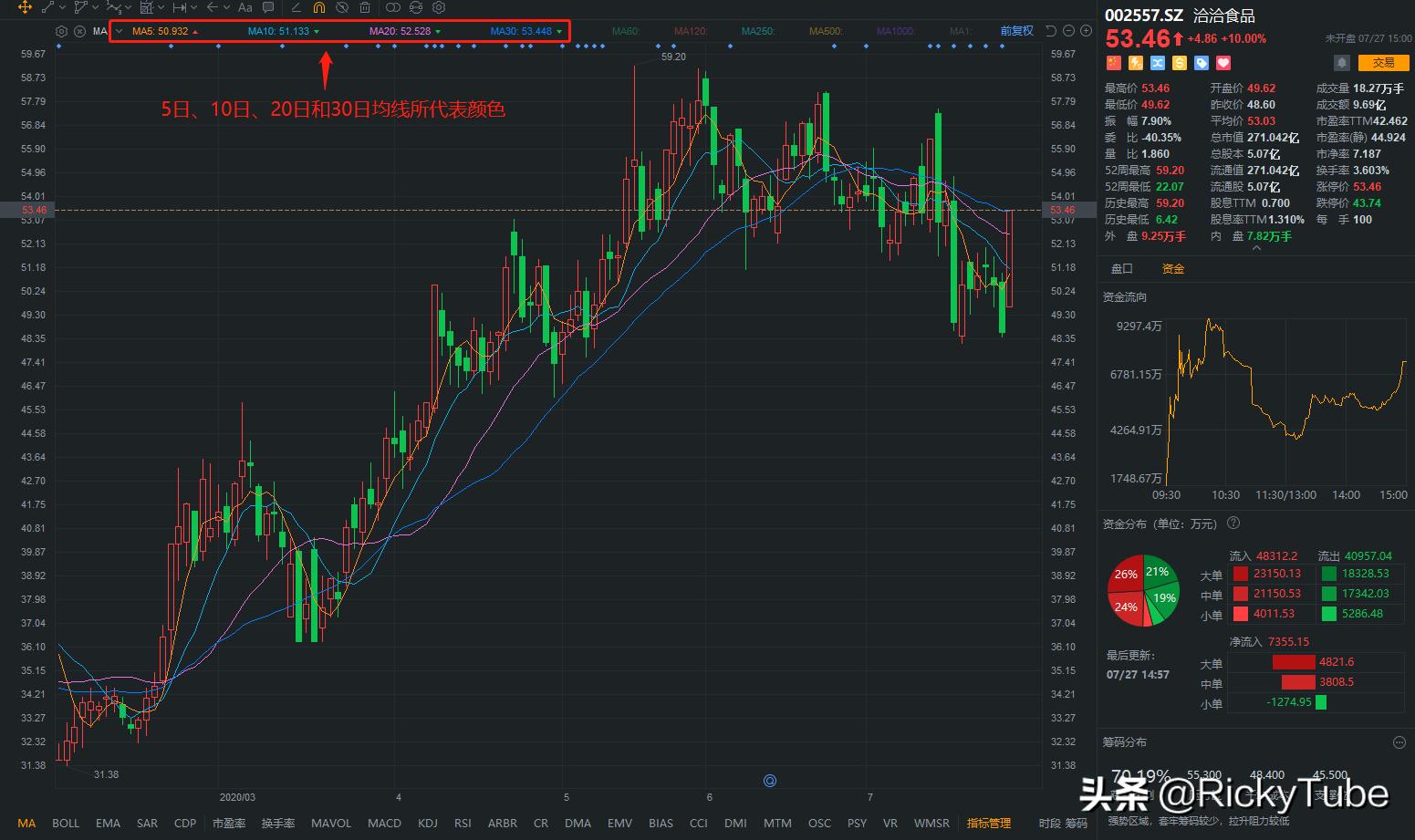Select the arrow marker tool
The image size is (1415, 840).
(x=212, y=7)
